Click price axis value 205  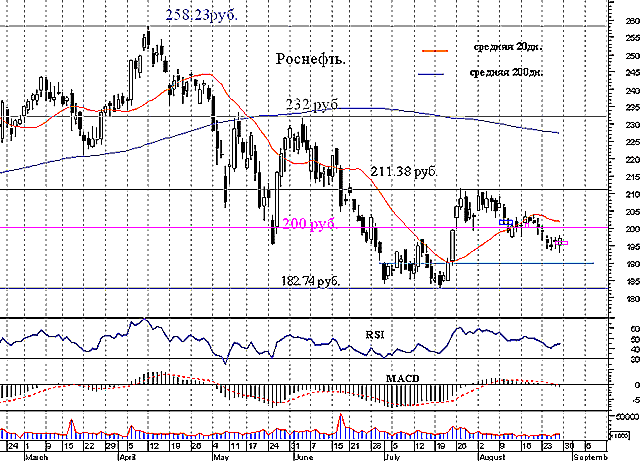click(633, 212)
